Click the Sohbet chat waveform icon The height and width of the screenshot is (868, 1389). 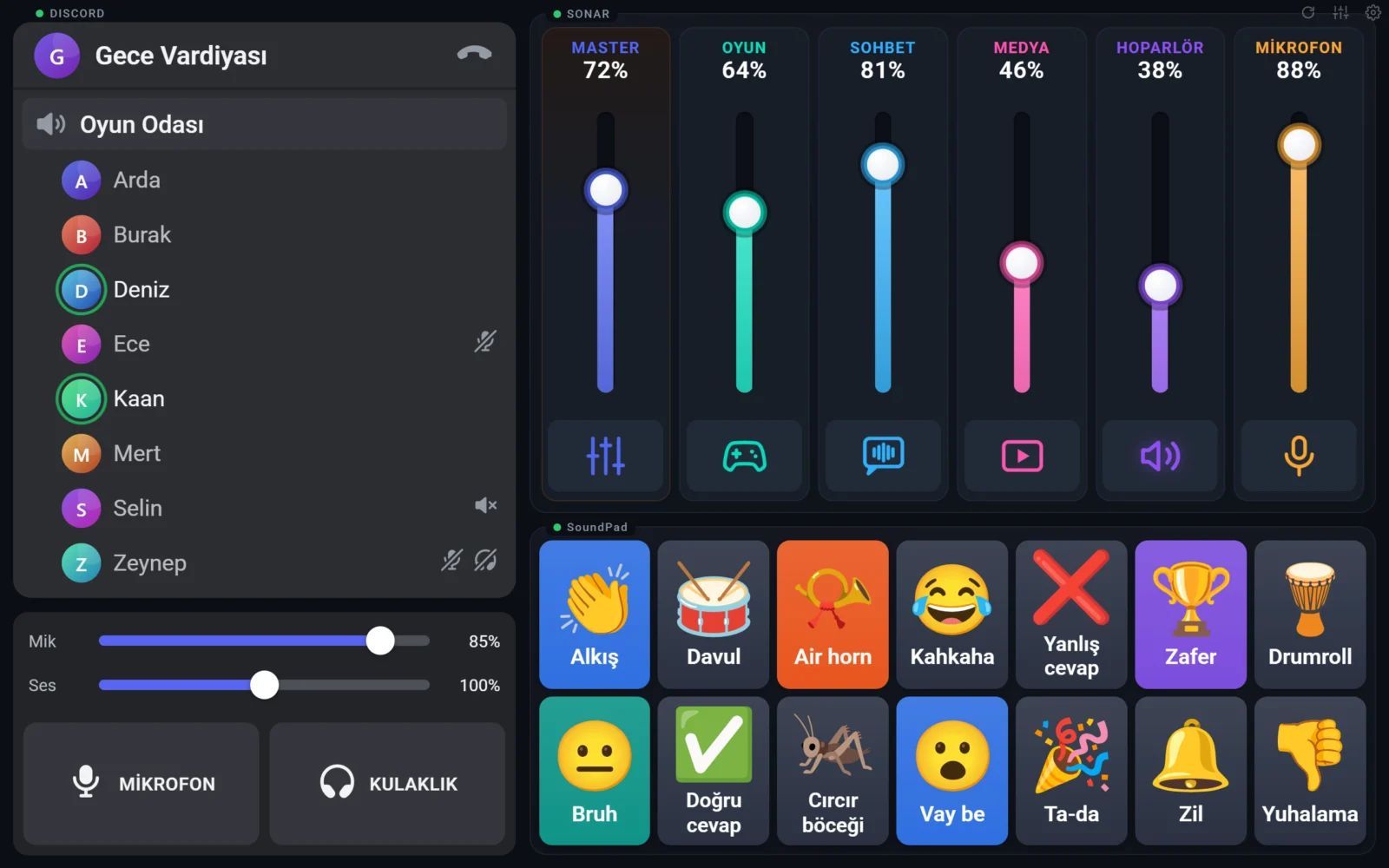(883, 456)
